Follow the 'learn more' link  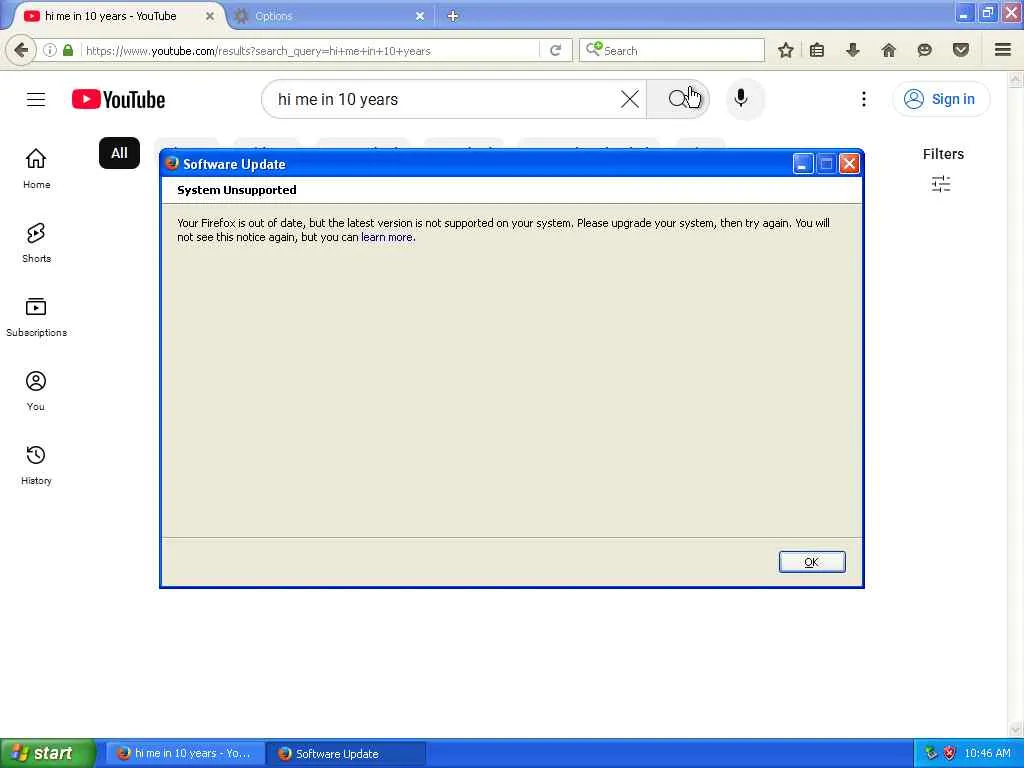click(x=387, y=237)
